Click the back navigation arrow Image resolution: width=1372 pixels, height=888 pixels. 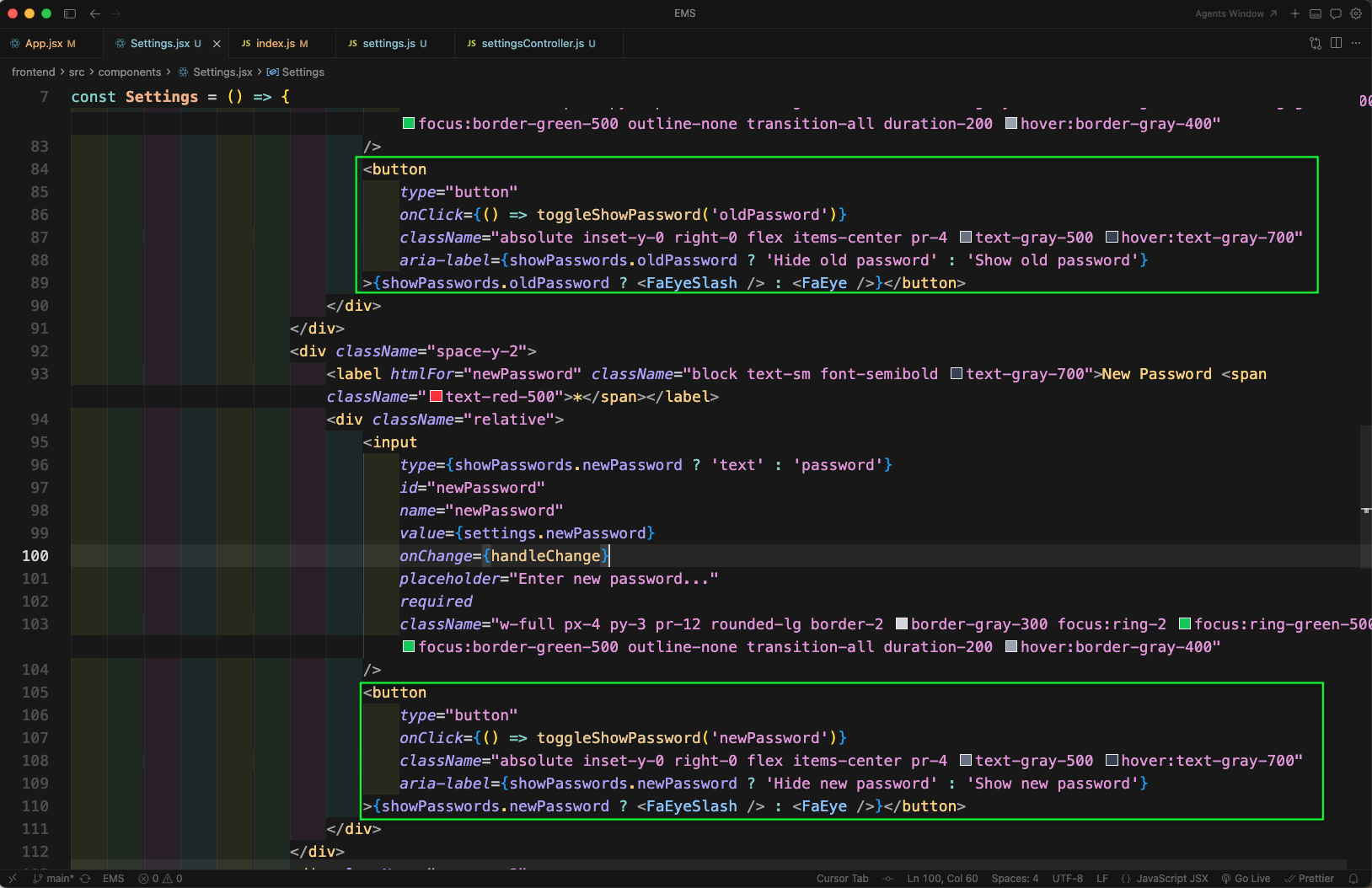(x=95, y=13)
